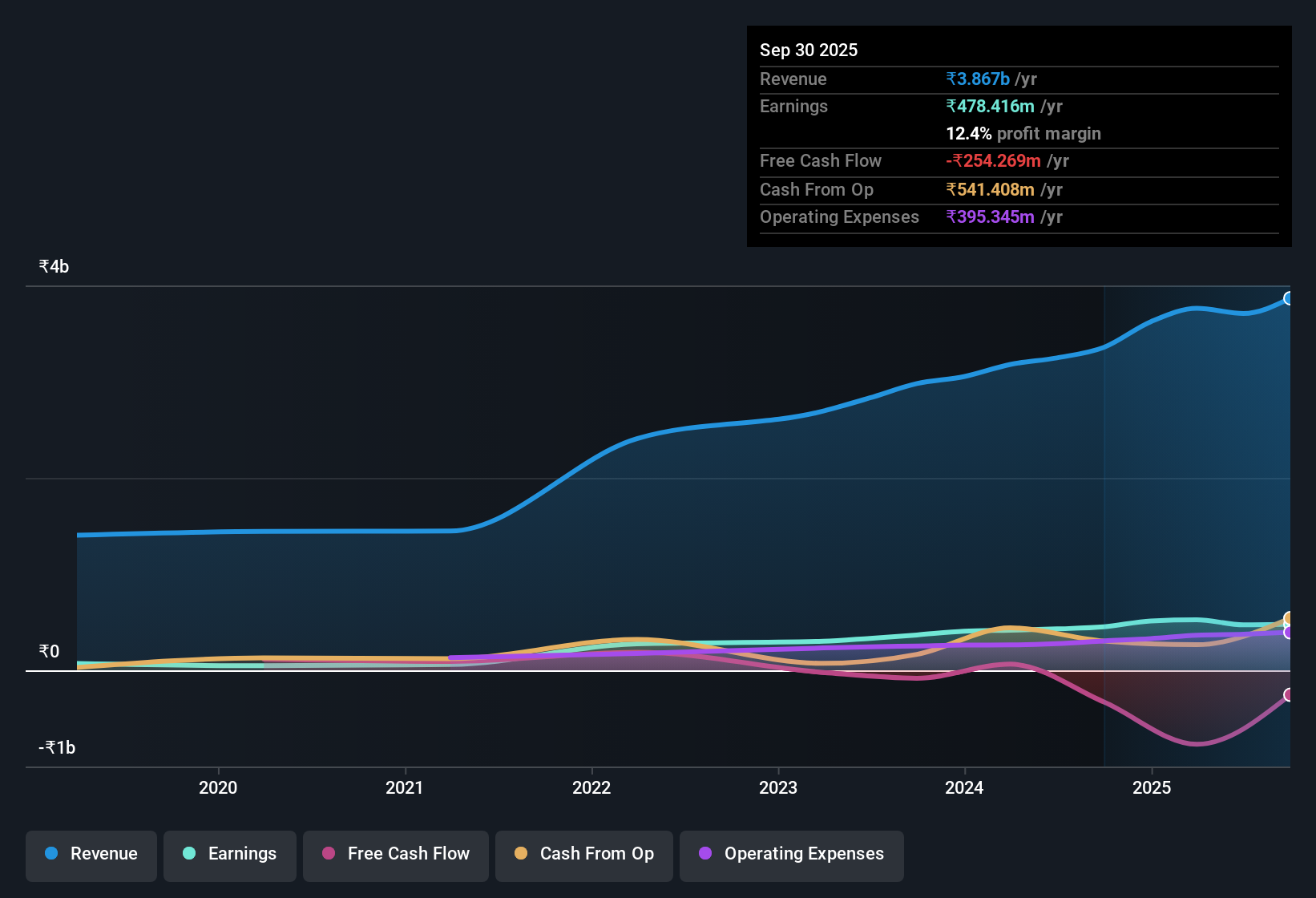Expand the Cash From Op legend entry
The width and height of the screenshot is (1316, 898).
click(583, 854)
